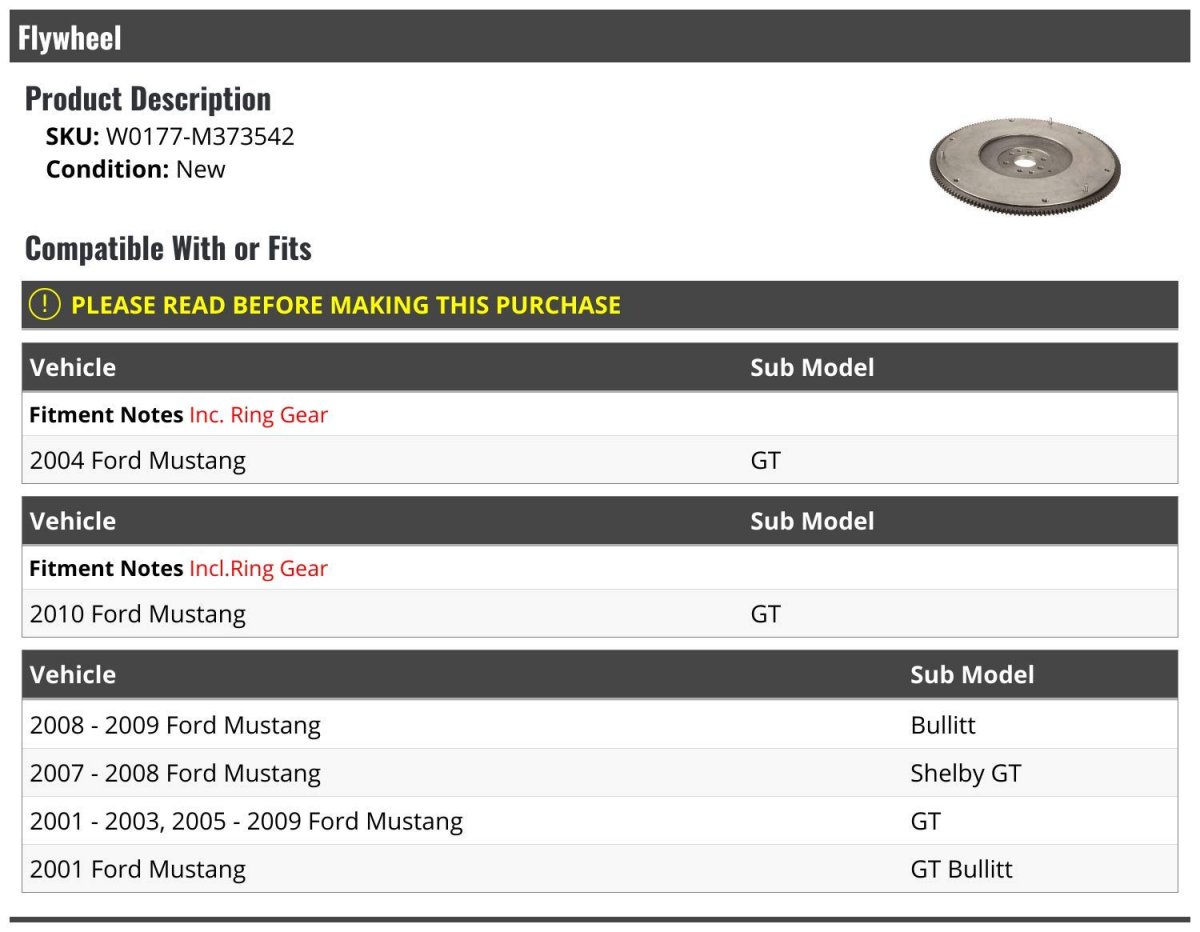The height and width of the screenshot is (932, 1200).
Task: Open the flywheel product image
Action: [1025, 163]
